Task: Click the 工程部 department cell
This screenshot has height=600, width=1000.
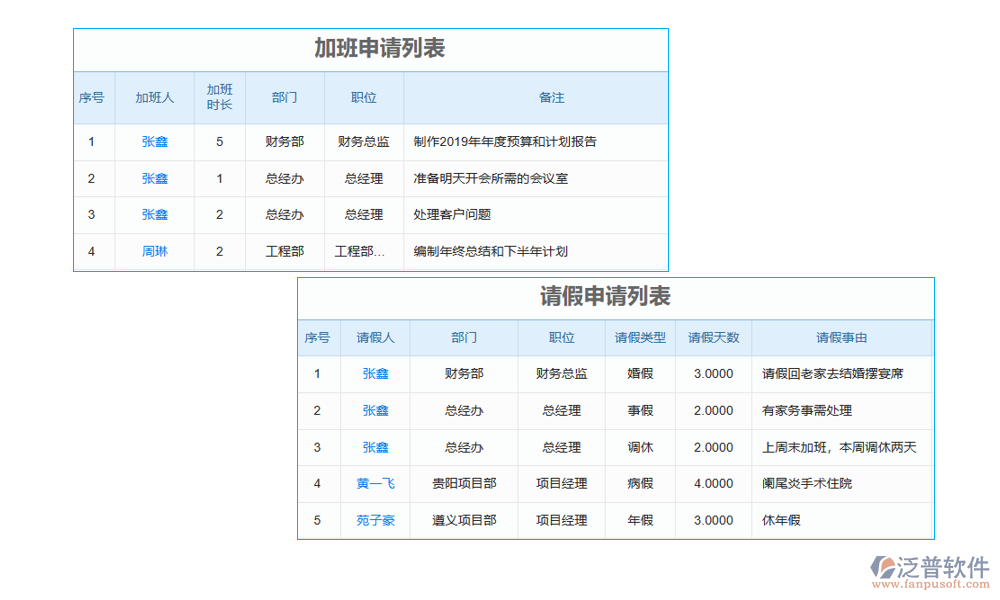Action: pyautogui.click(x=284, y=251)
